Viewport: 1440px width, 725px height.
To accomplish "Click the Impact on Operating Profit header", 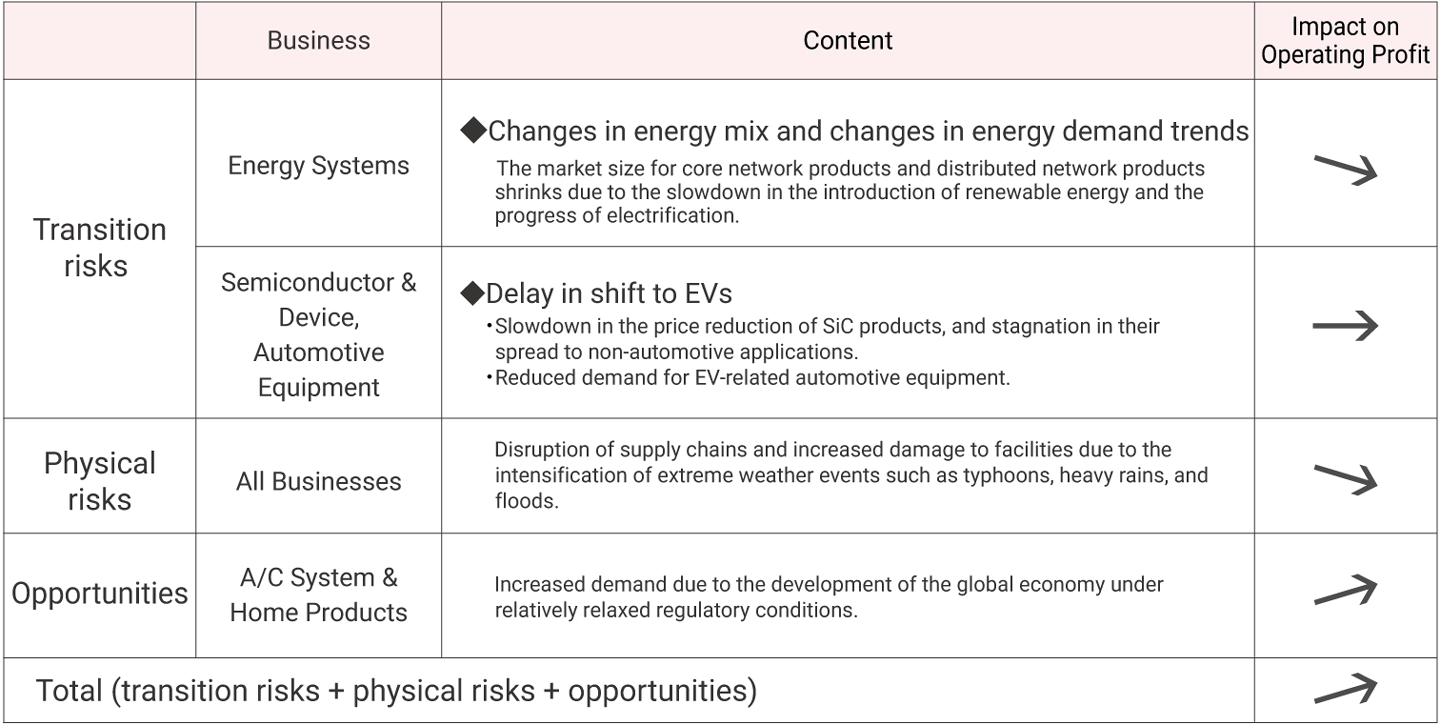I will [1345, 41].
